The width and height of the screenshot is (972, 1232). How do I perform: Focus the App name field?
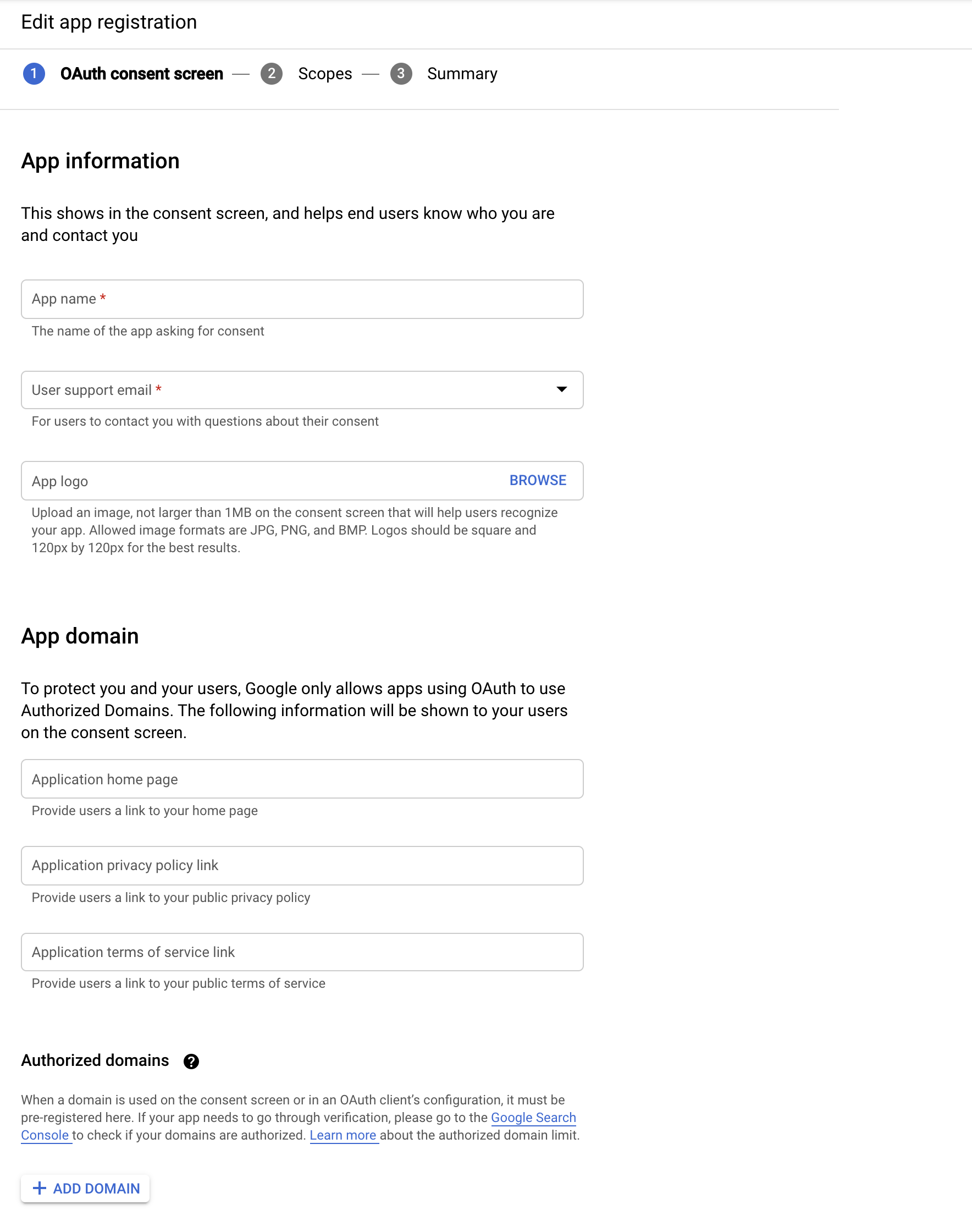pos(302,299)
